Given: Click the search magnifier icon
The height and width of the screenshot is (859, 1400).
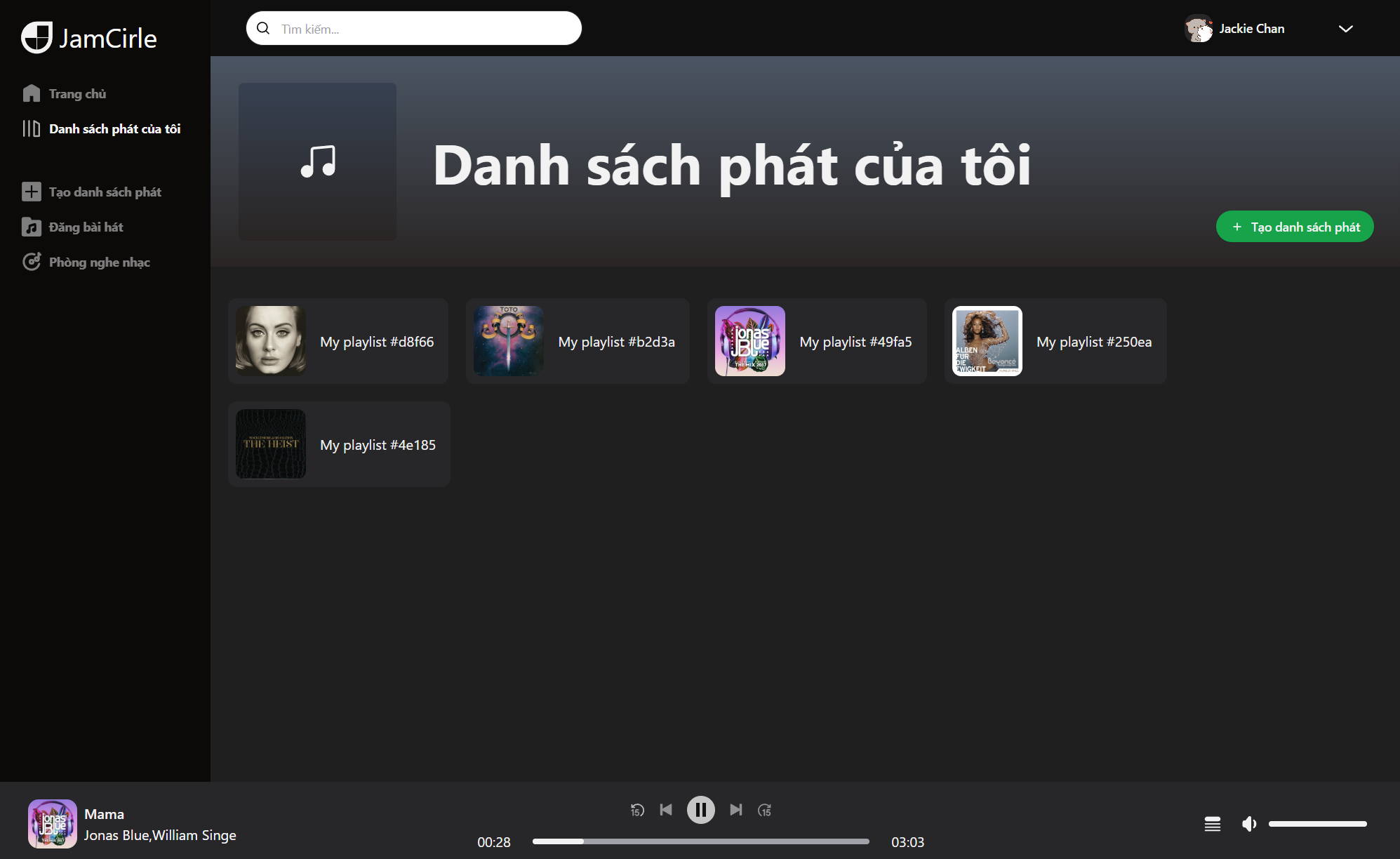Looking at the screenshot, I should click(263, 28).
